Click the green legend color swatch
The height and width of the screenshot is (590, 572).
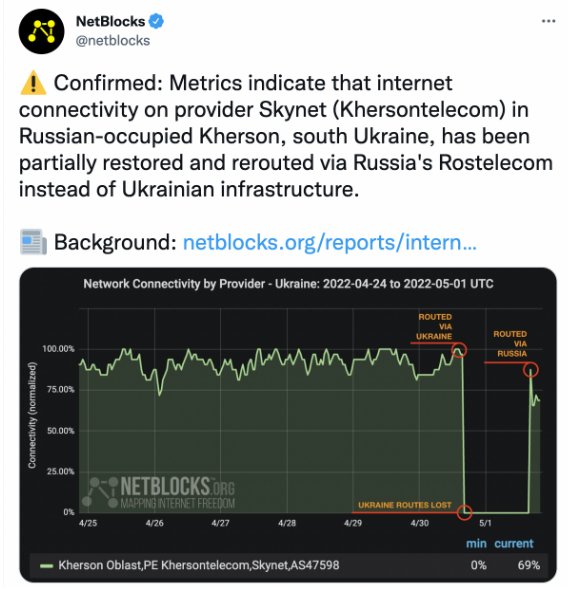pos(46,566)
